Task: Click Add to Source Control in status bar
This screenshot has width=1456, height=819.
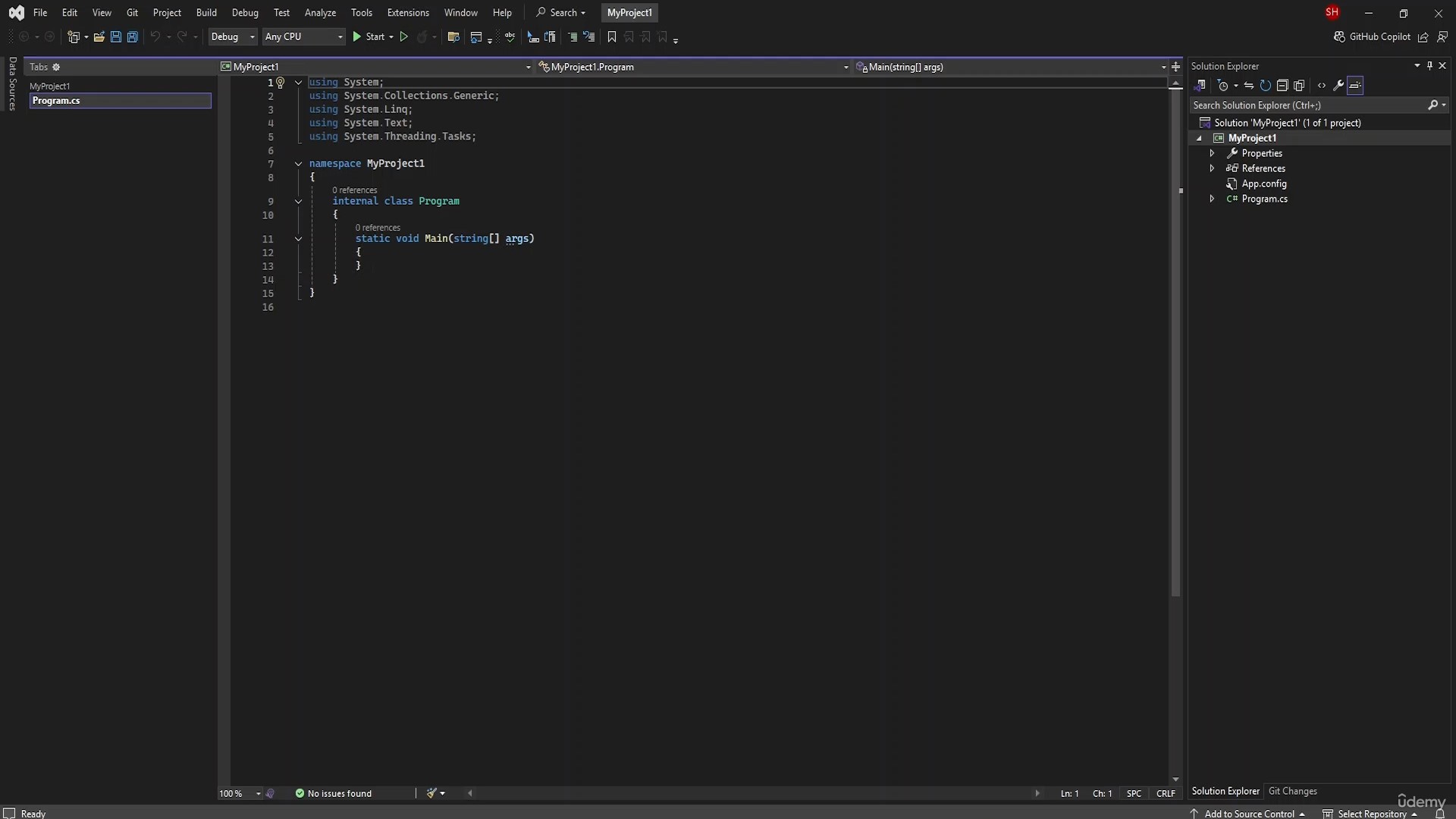Action: click(x=1249, y=814)
